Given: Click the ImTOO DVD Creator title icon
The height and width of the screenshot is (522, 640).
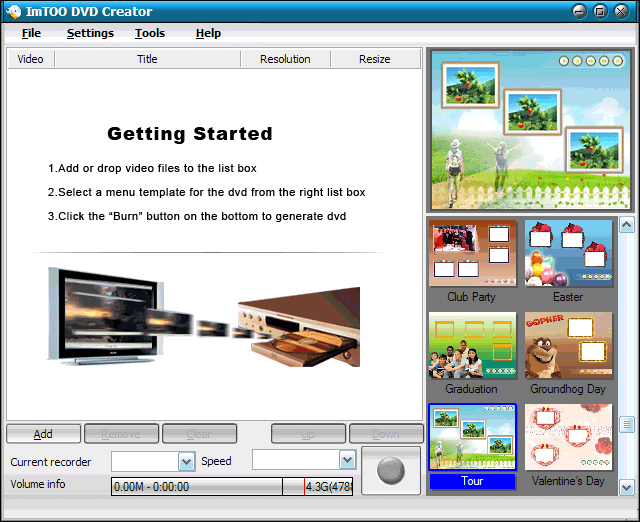Looking at the screenshot, I should pyautogui.click(x=14, y=11).
